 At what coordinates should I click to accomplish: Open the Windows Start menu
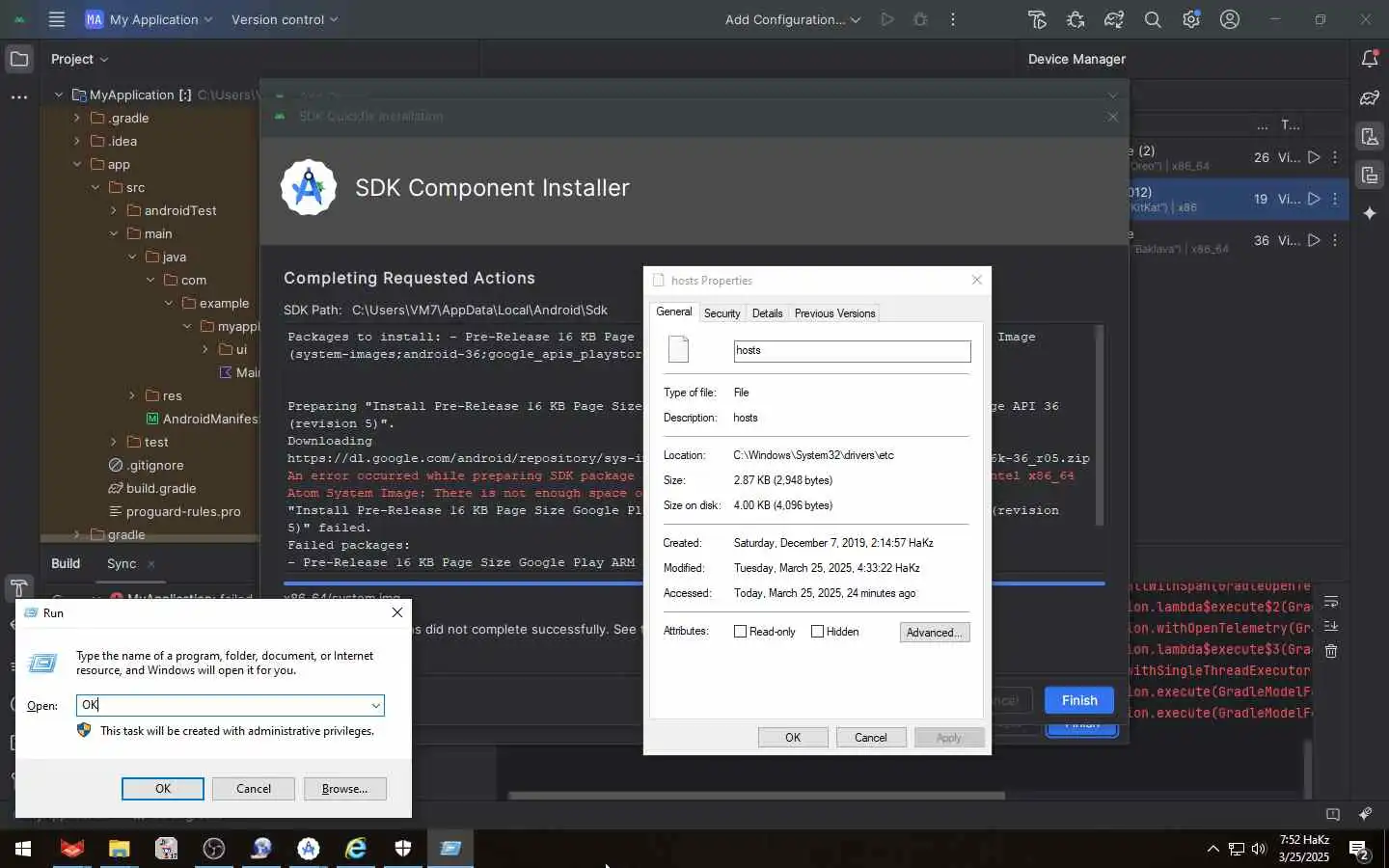pyautogui.click(x=23, y=849)
